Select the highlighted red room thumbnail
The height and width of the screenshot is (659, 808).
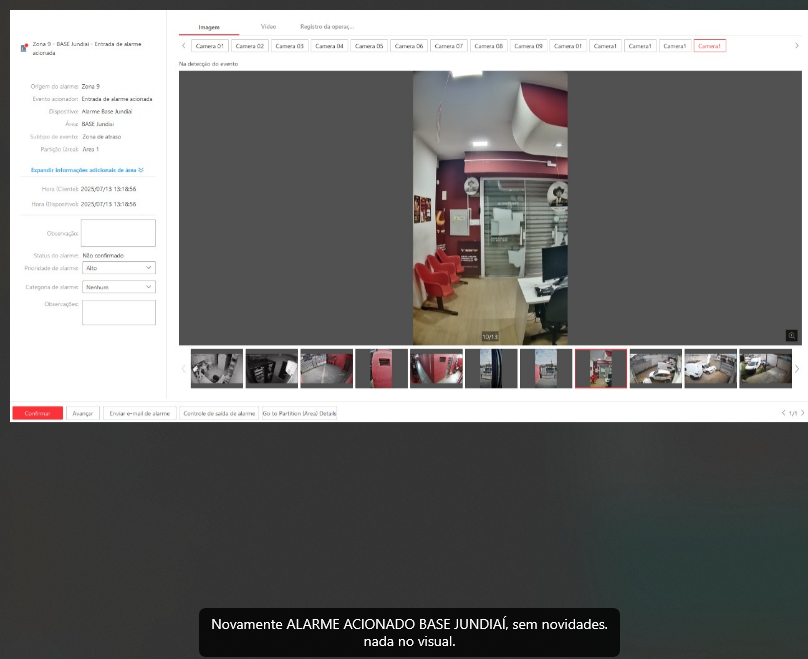coord(600,368)
